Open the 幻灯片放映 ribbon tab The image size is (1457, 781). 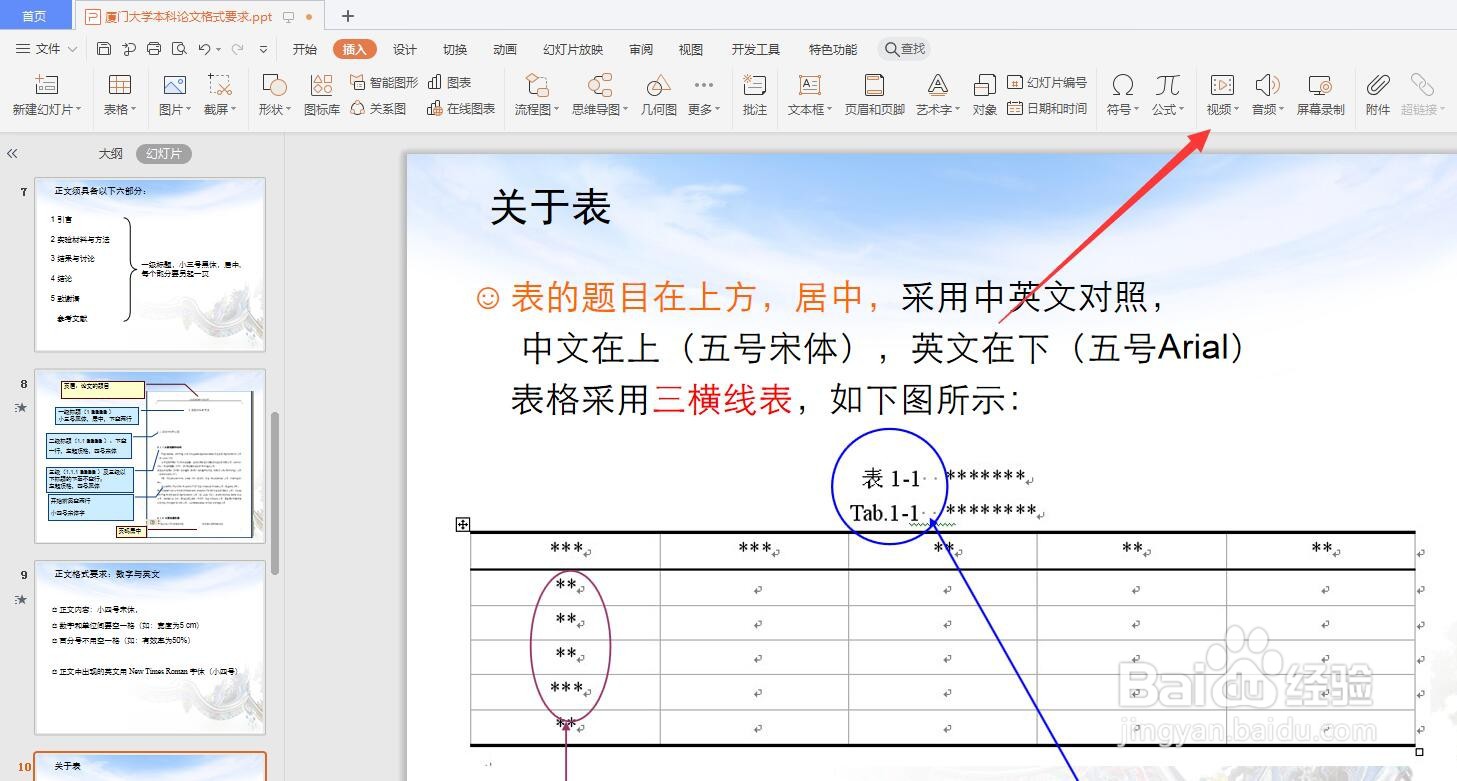point(573,49)
